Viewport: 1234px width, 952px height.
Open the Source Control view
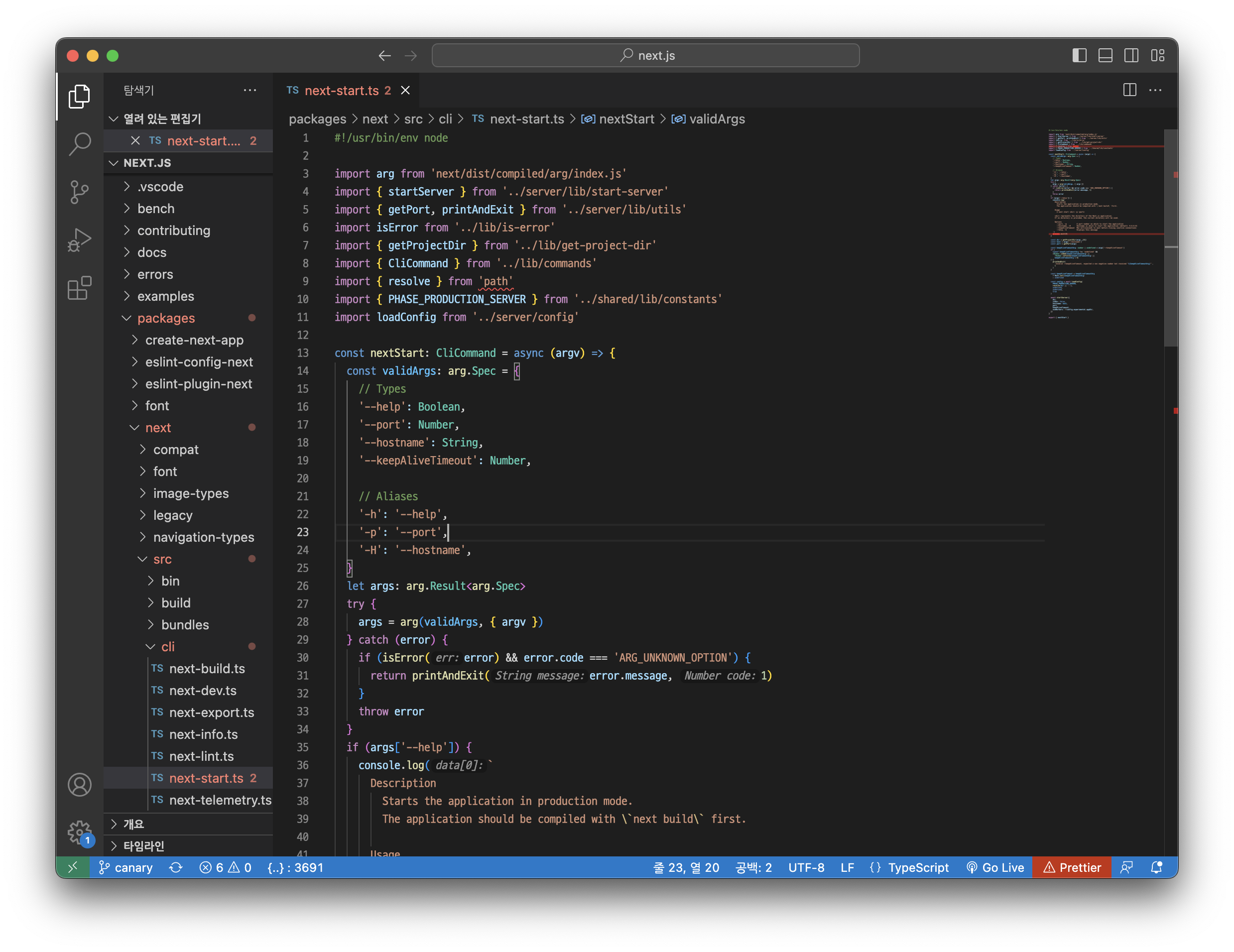[x=79, y=192]
